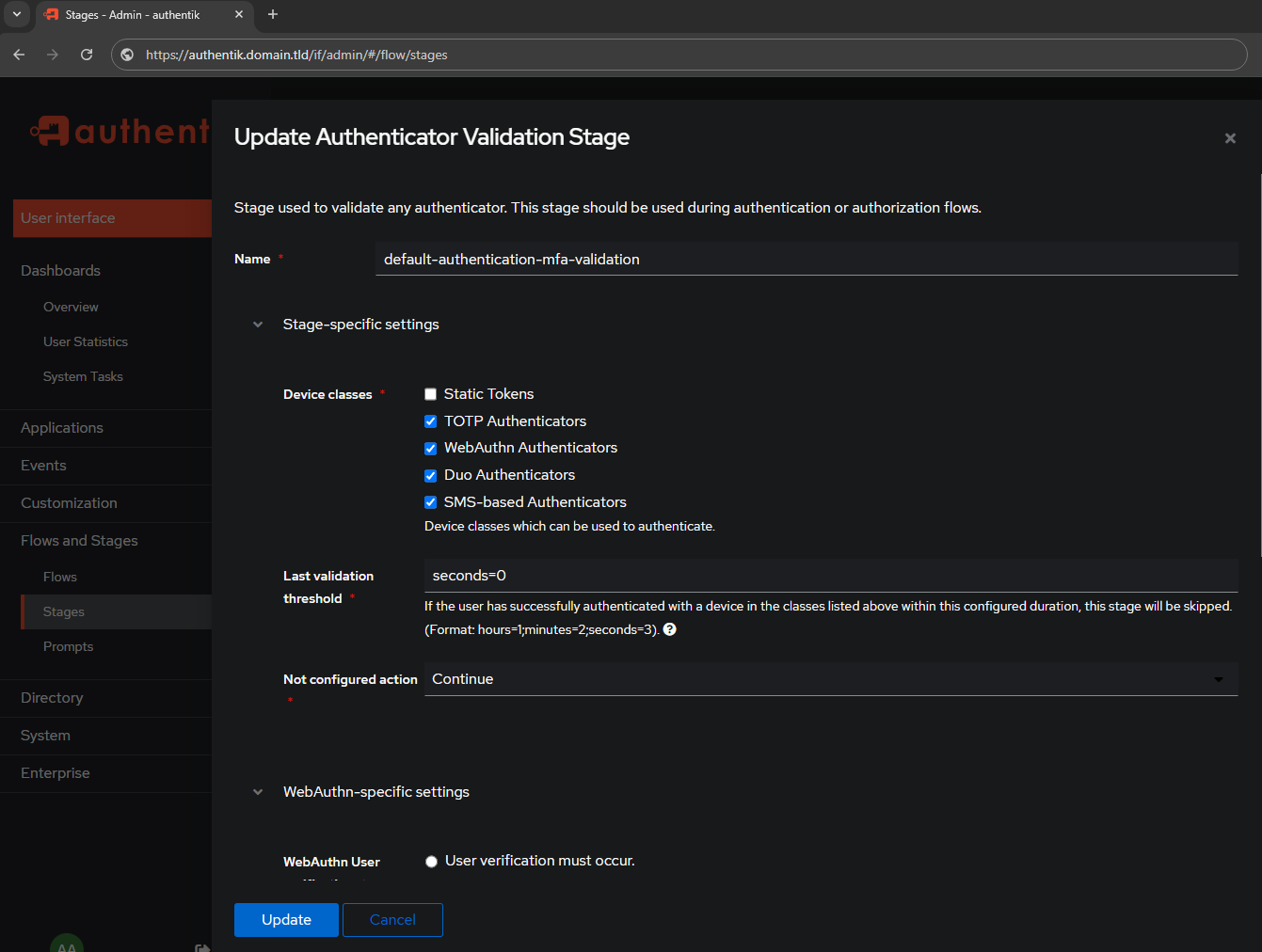Screen dimensions: 1262x952
Task: Click the dialog description text starting 'Stage used to validate'
Action: 608,208
